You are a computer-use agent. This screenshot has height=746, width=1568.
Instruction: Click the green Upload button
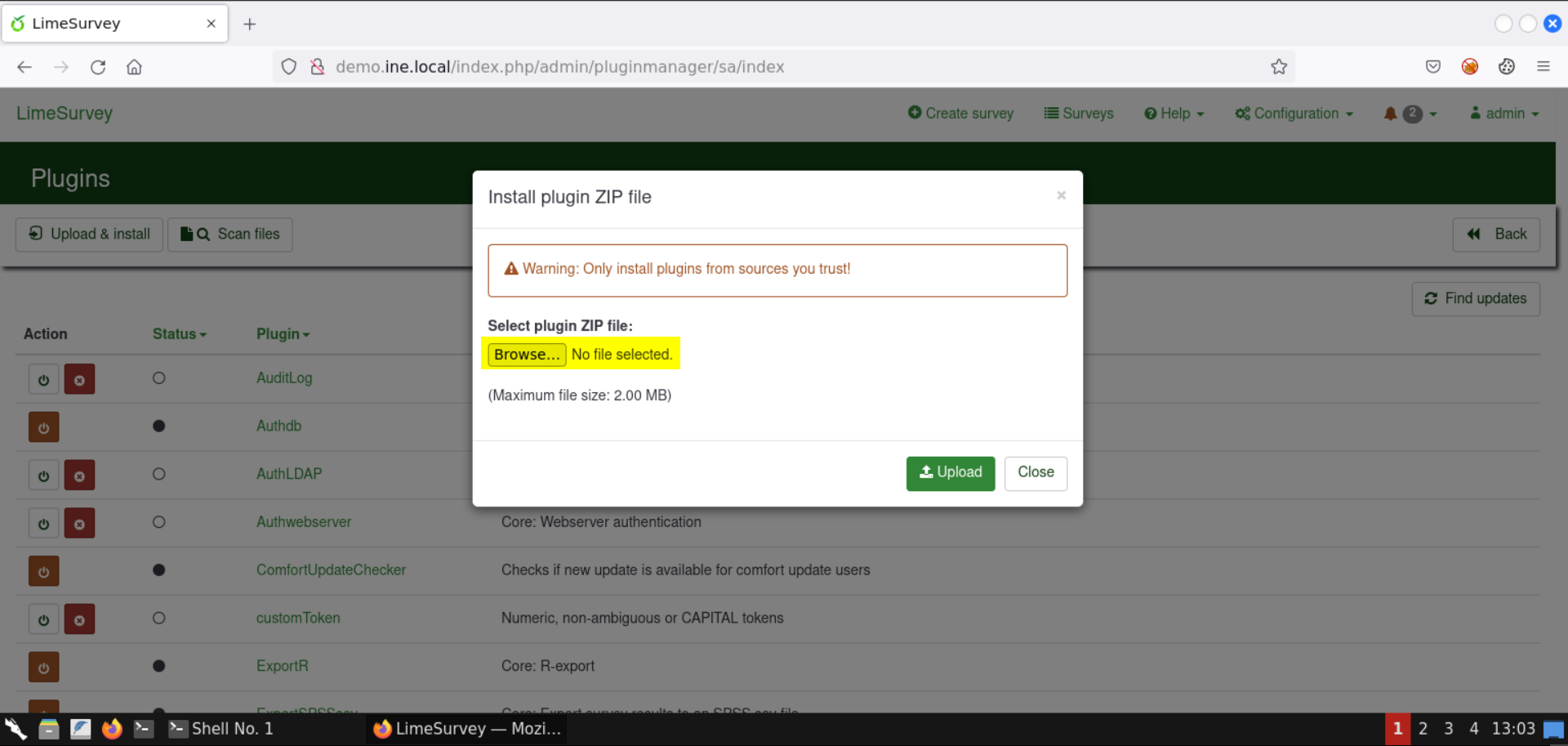click(x=951, y=473)
